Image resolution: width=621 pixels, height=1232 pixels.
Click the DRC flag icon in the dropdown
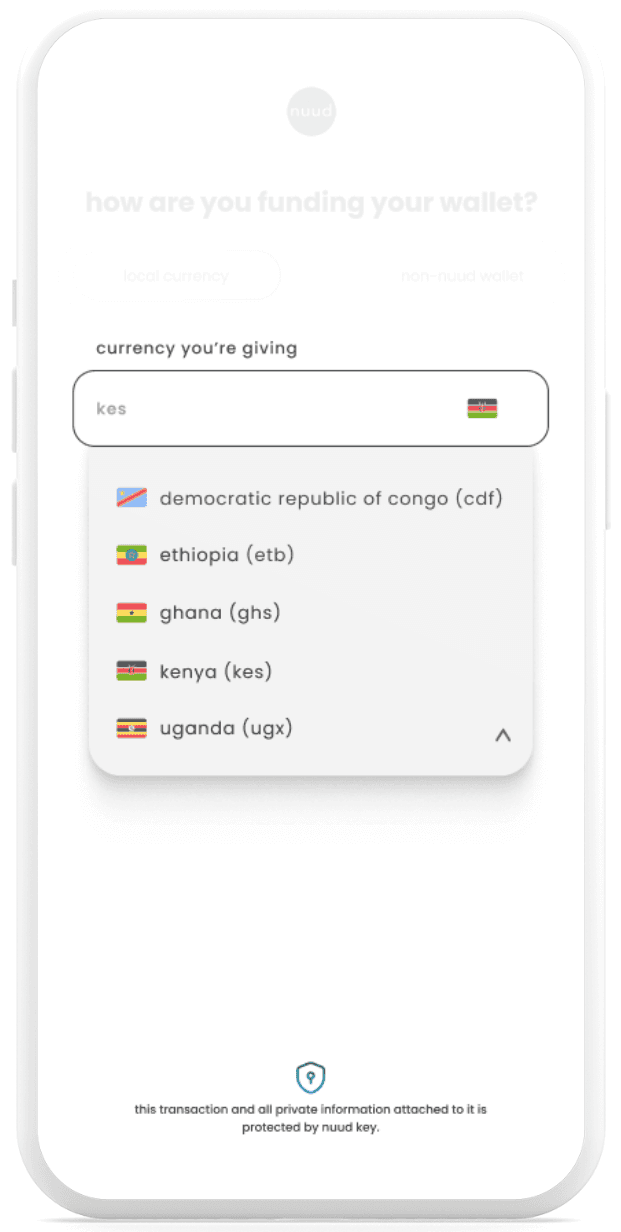pyautogui.click(x=129, y=498)
